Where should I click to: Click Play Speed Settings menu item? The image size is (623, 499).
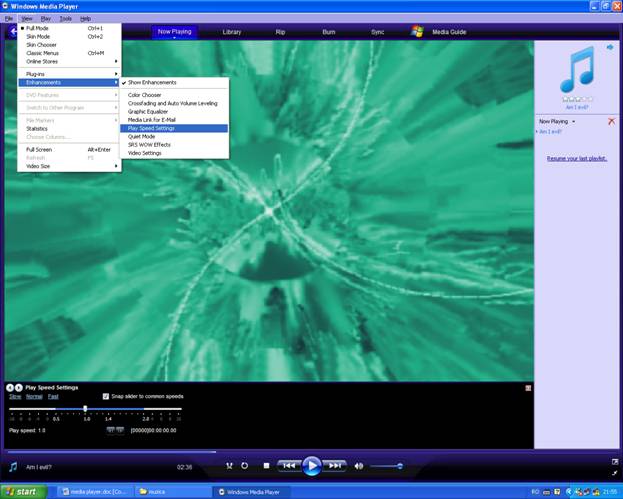pyautogui.click(x=174, y=128)
